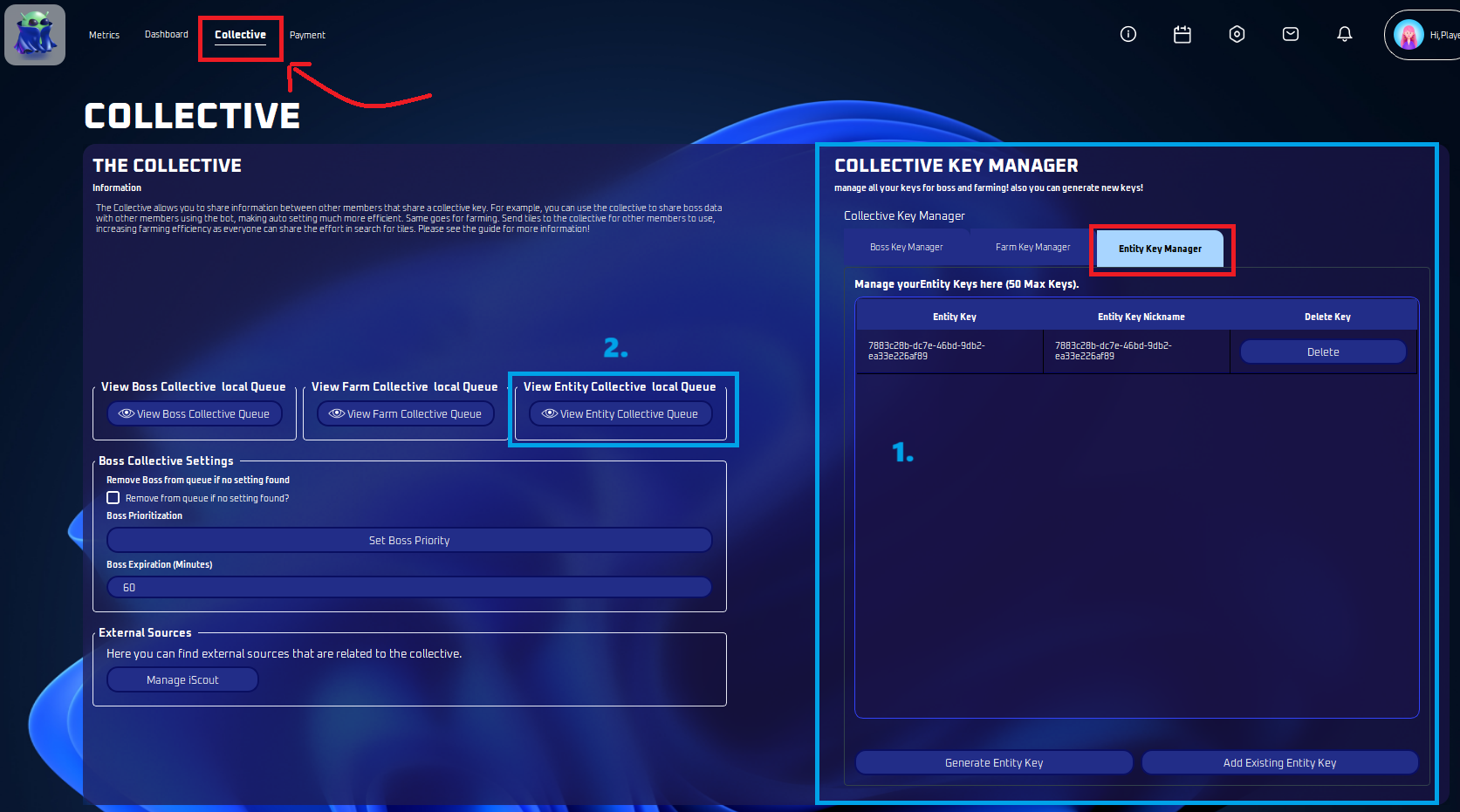This screenshot has width=1460, height=812.
Task: Click the alien bot logo icon
Action: pos(35,35)
